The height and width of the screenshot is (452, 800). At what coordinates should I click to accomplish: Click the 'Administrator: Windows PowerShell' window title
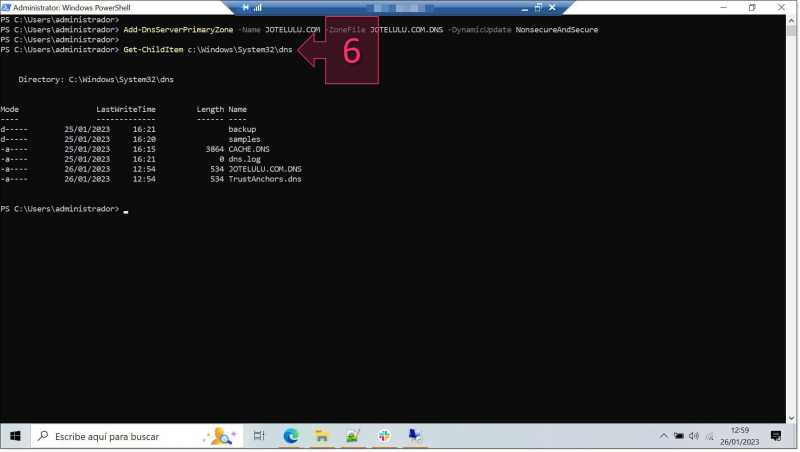71,8
